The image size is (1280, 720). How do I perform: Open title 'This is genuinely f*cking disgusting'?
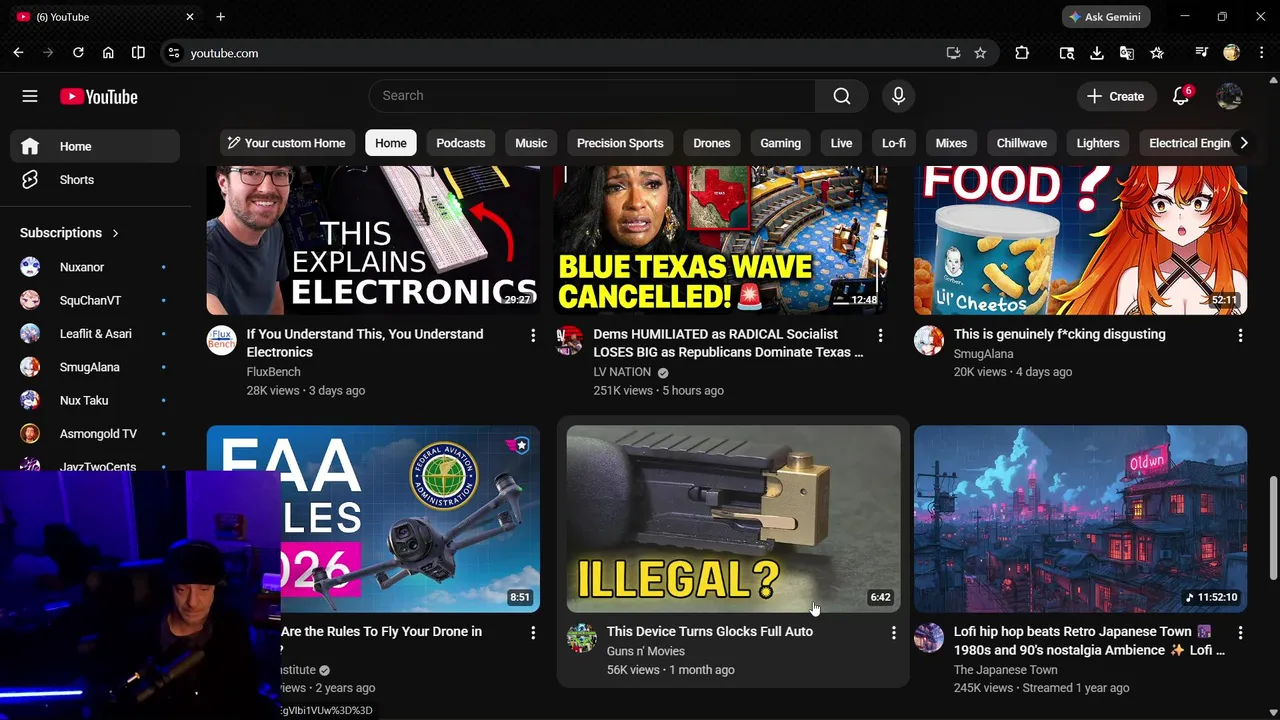tap(1059, 335)
